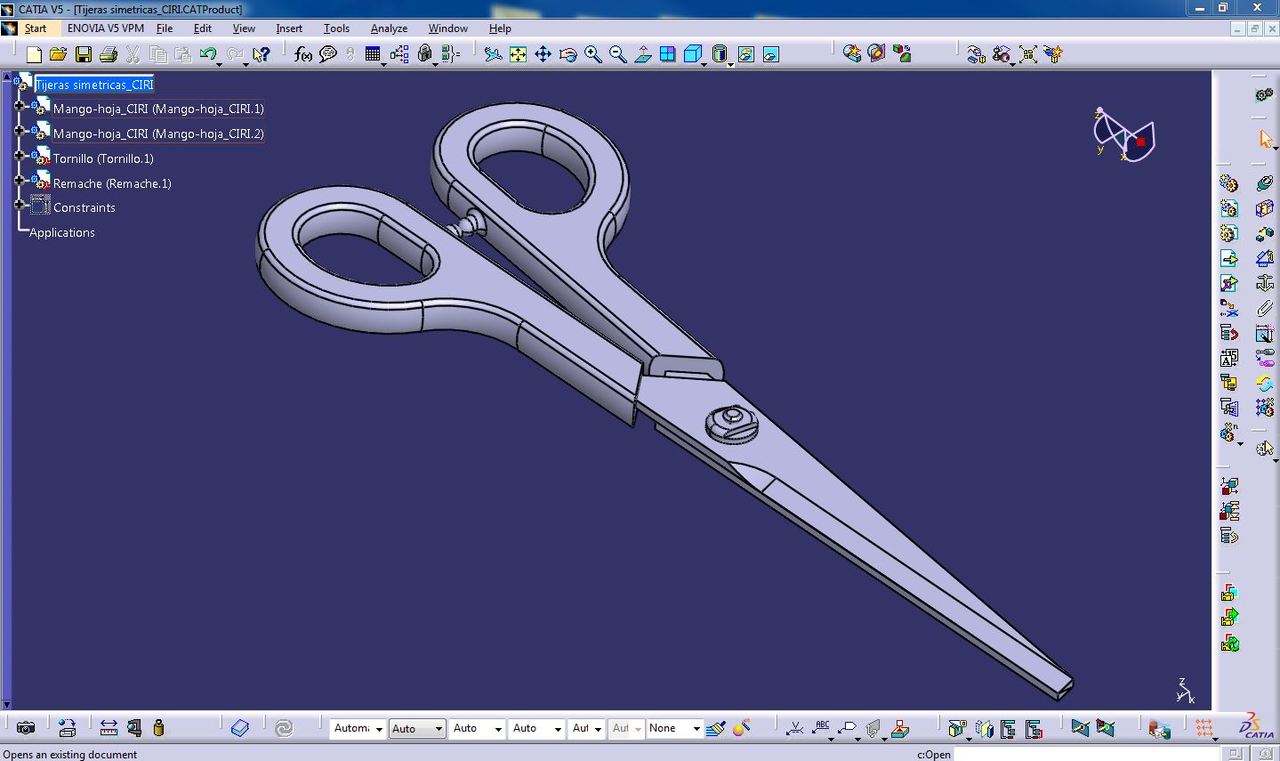The image size is (1280, 761).
Task: Open the Window menu
Action: point(448,28)
